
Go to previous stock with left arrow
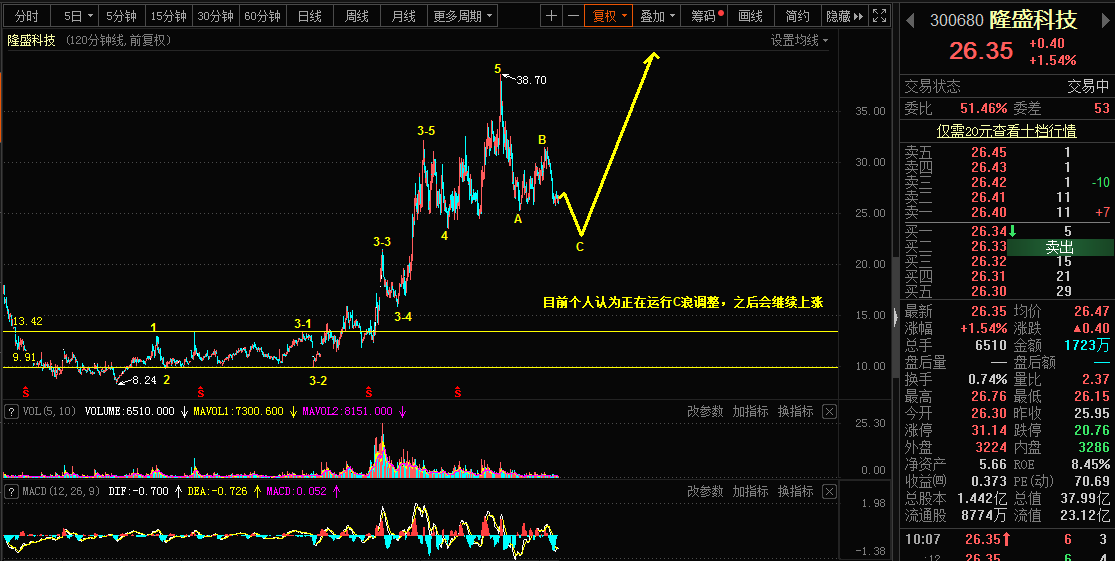click(909, 21)
